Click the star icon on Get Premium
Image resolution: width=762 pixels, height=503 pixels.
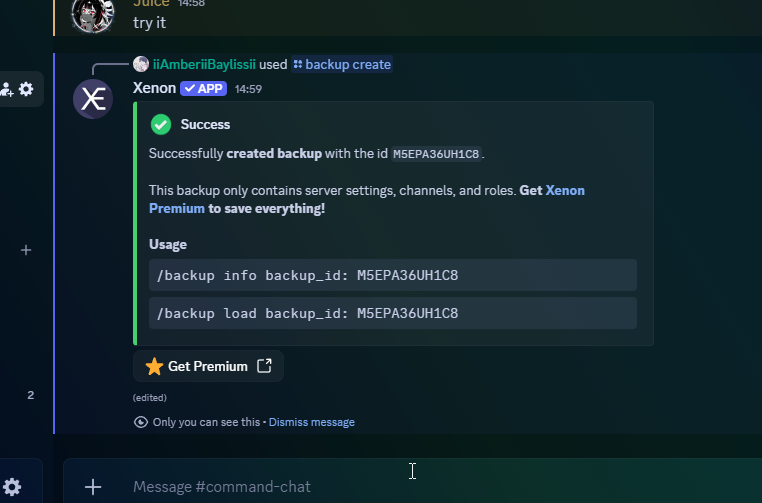pos(154,366)
